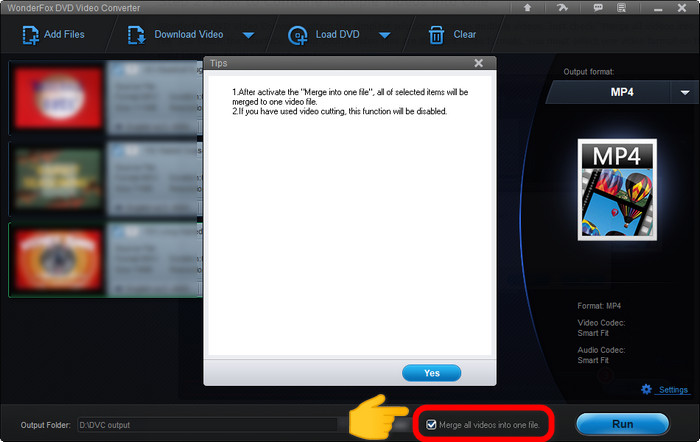Open the Settings link
This screenshot has height=442, width=700.
(x=673, y=390)
